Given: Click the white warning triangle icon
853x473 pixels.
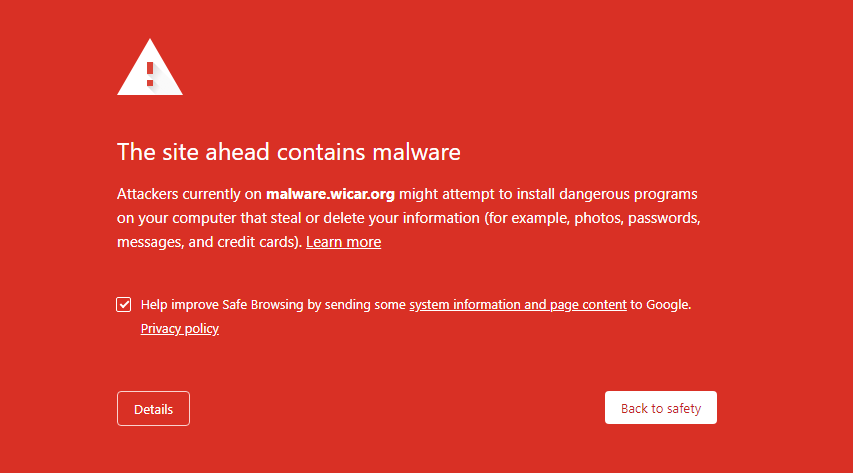Looking at the screenshot, I should point(150,67).
